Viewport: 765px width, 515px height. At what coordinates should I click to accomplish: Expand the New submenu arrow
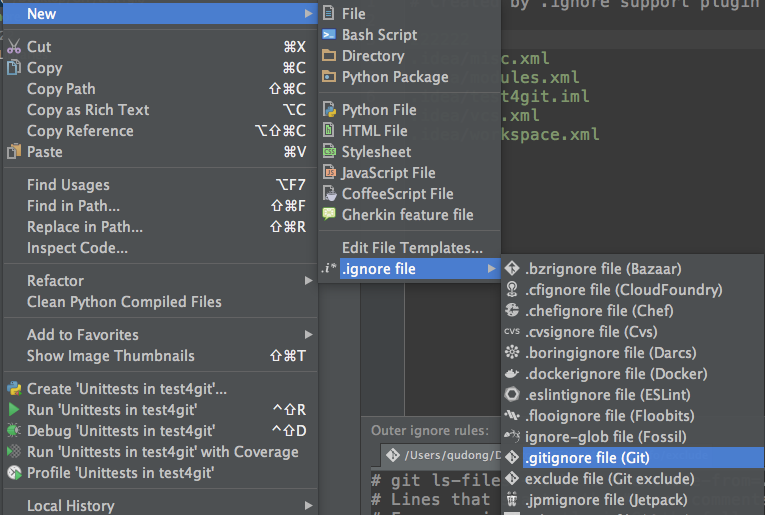pos(308,14)
